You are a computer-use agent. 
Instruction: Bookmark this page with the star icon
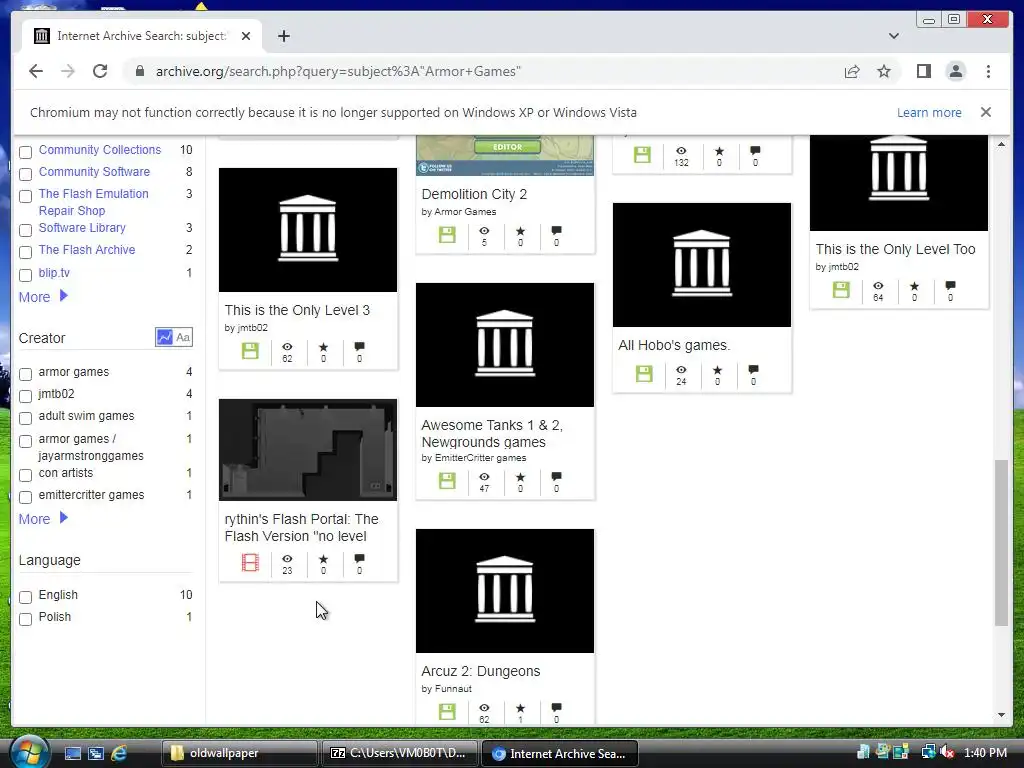tap(884, 71)
